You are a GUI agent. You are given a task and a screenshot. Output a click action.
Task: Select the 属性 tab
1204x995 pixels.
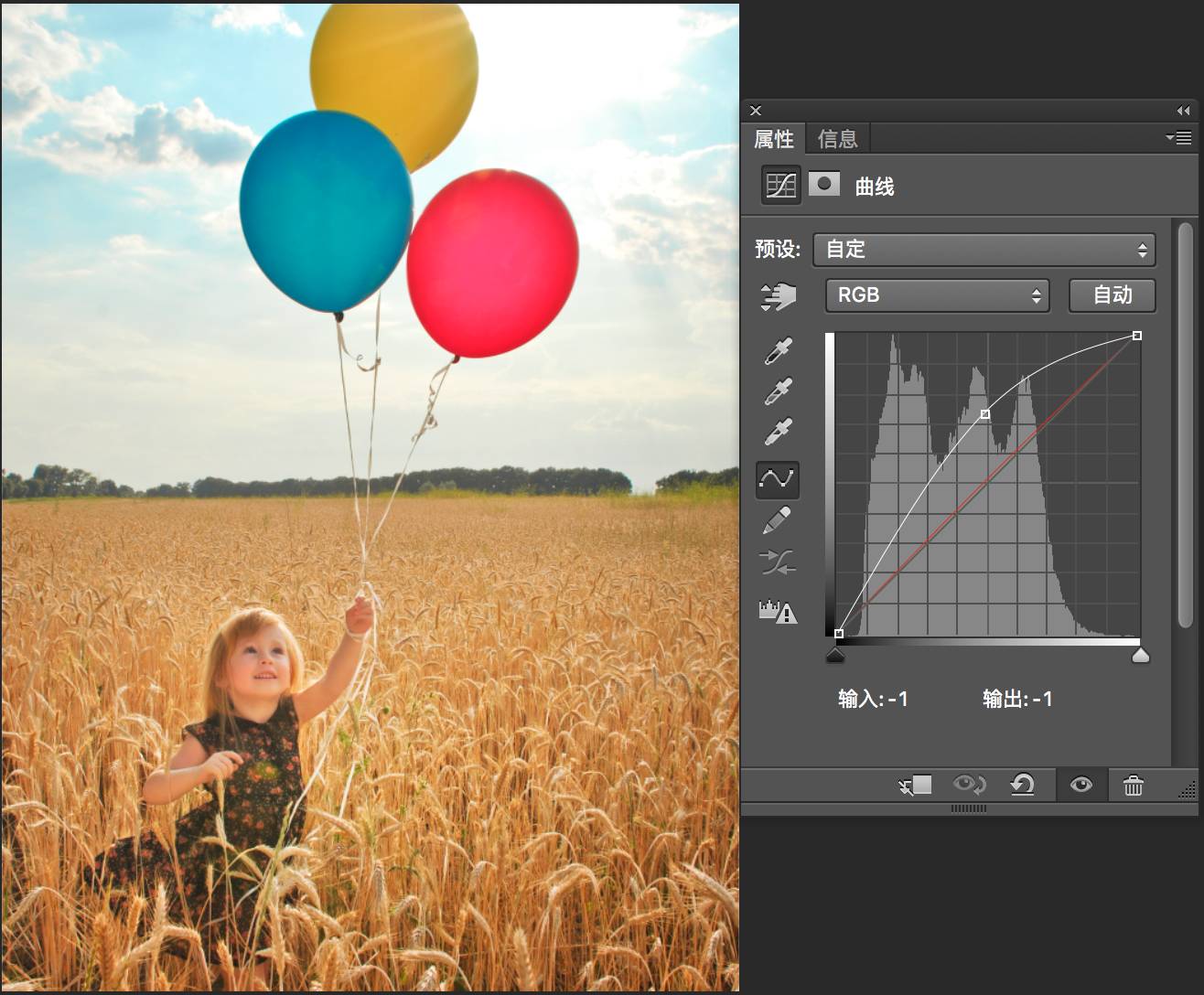774,139
